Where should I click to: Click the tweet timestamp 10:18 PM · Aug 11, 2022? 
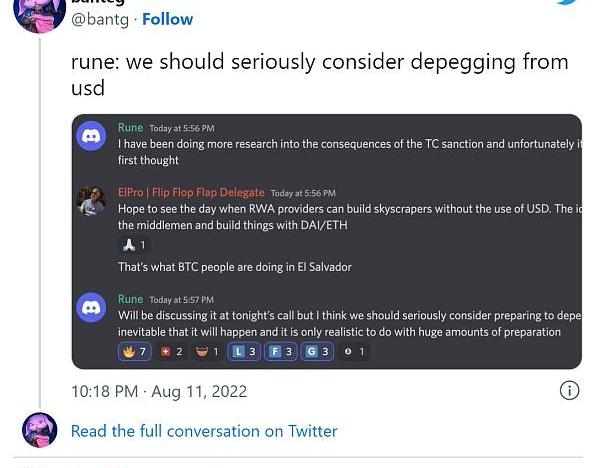pos(158,391)
